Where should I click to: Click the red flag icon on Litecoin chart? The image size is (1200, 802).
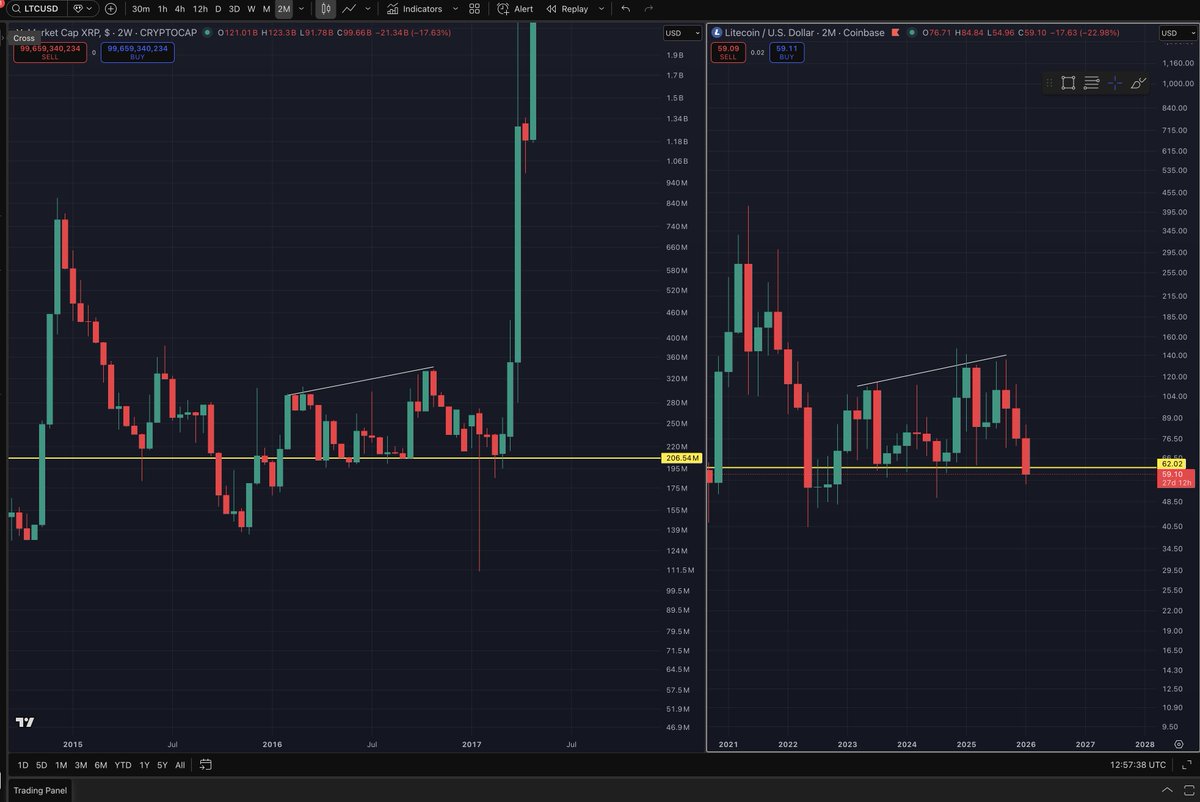[x=898, y=33]
